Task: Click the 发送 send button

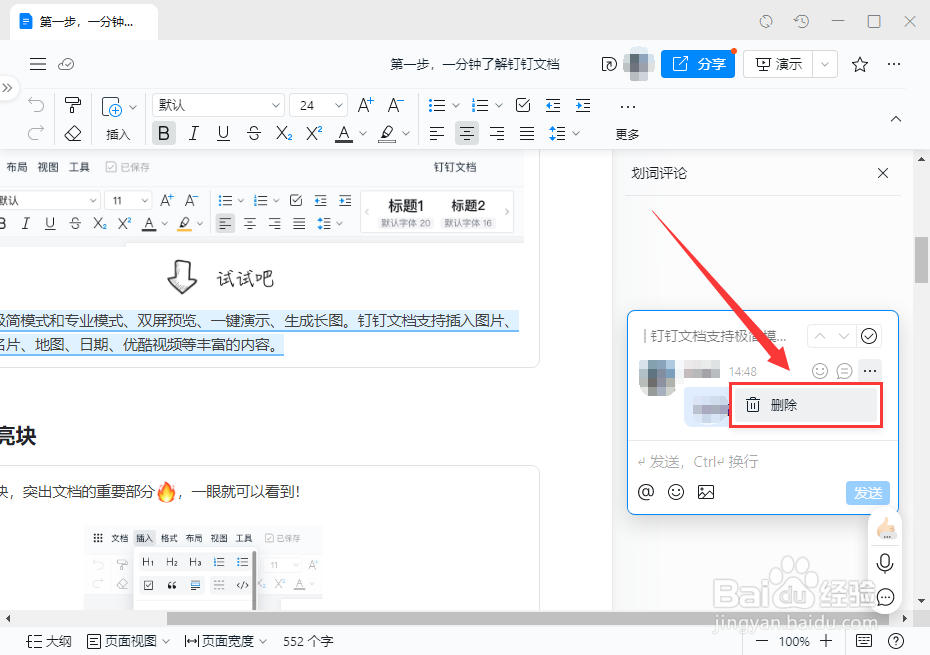Action: point(868,493)
